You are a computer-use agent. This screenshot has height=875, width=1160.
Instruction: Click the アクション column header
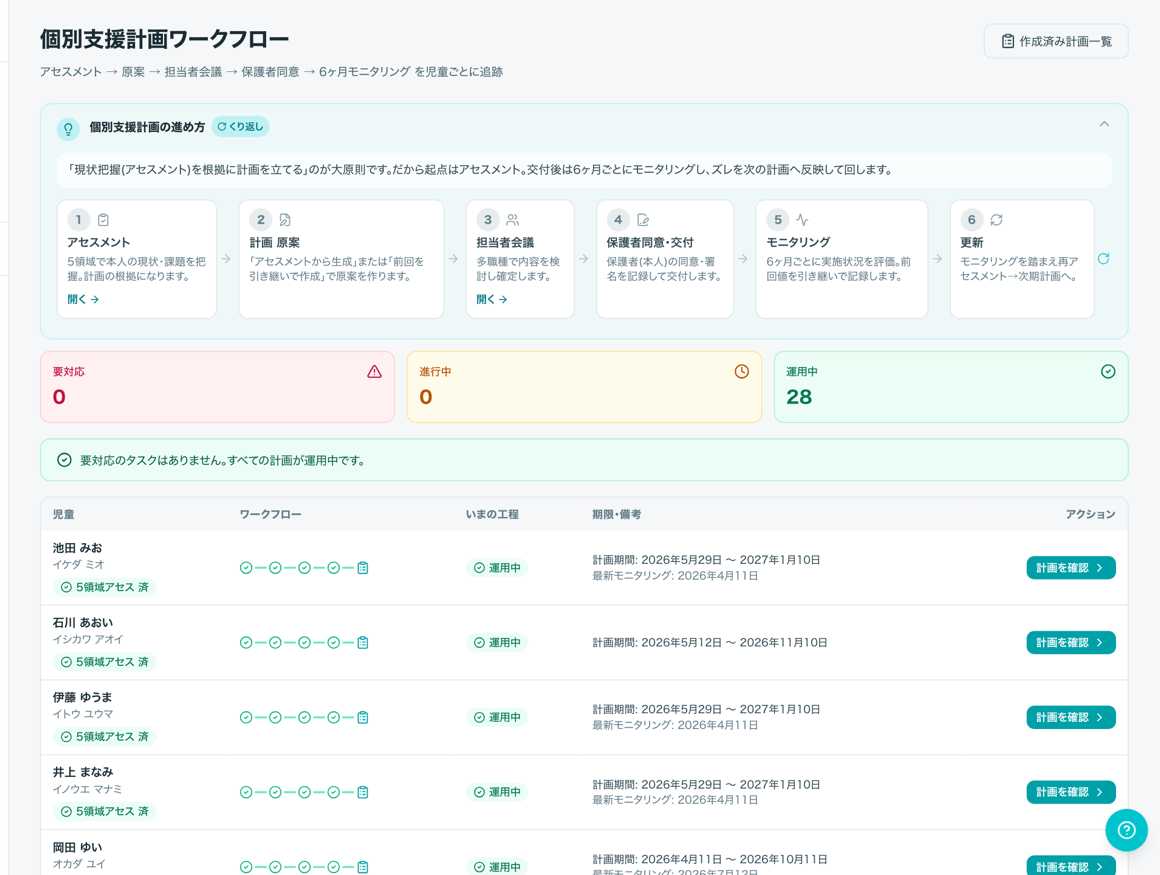[x=1090, y=514]
